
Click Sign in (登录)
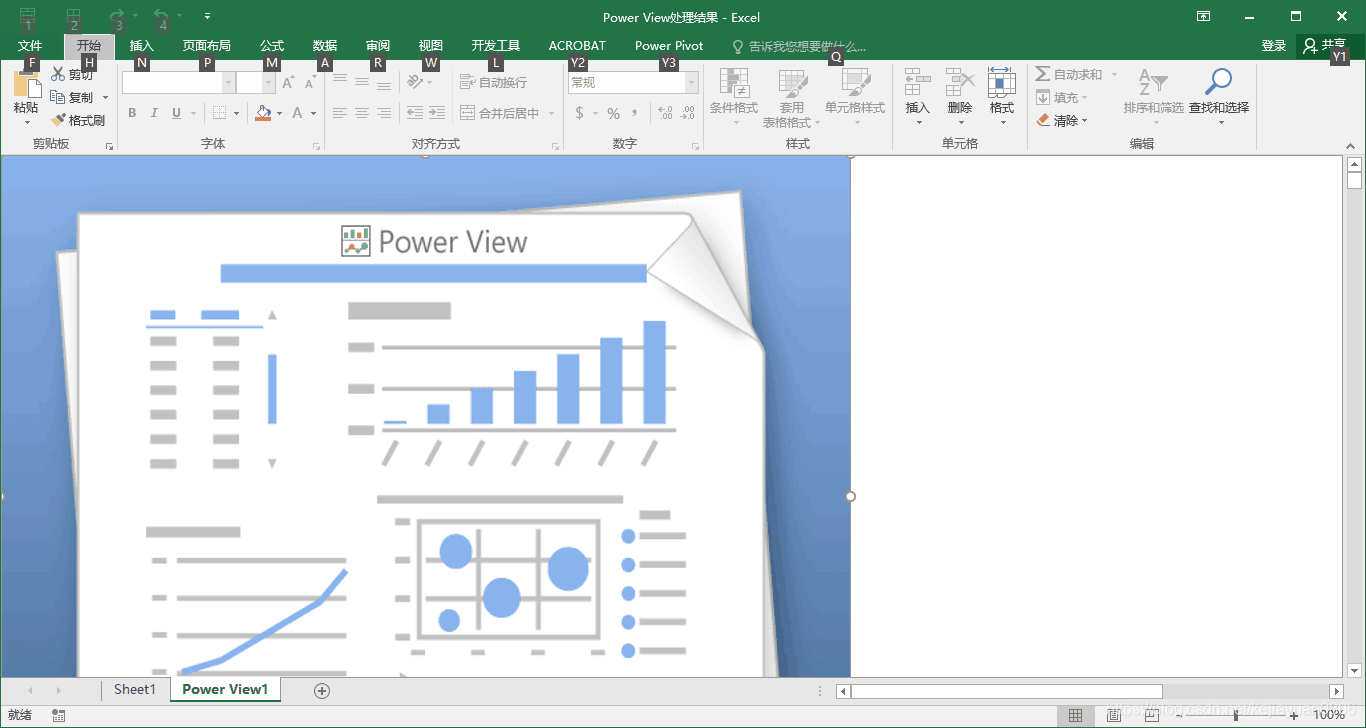point(1274,46)
